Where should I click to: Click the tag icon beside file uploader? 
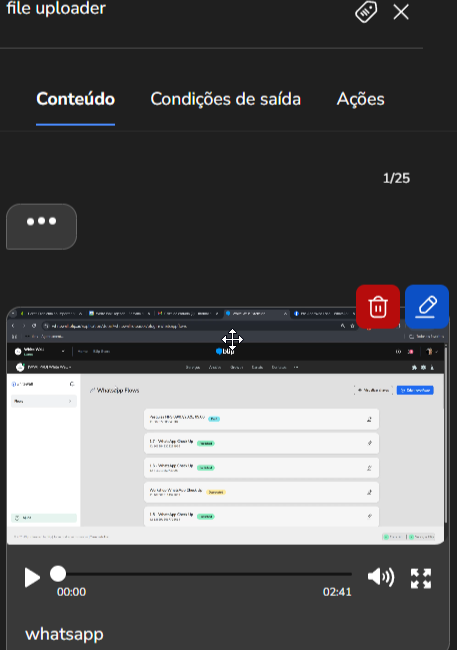click(x=366, y=12)
